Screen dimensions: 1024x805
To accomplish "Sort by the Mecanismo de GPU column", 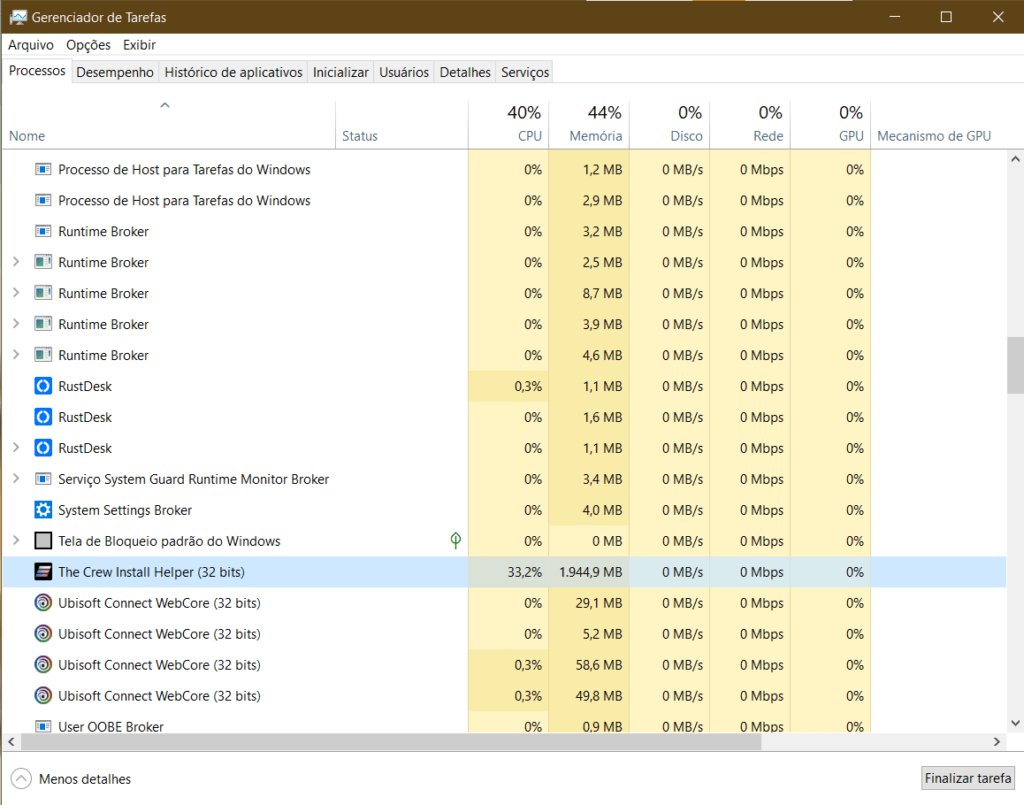I will tap(938, 125).
